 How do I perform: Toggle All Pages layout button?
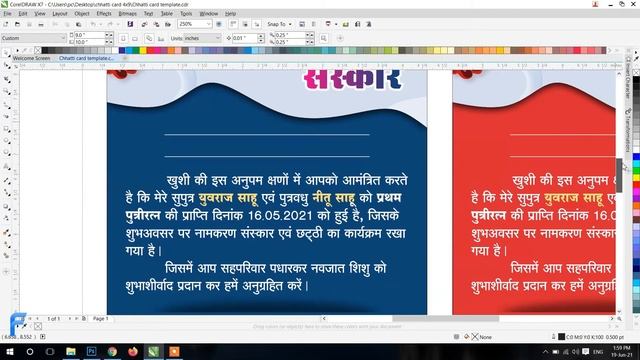tap(149, 38)
